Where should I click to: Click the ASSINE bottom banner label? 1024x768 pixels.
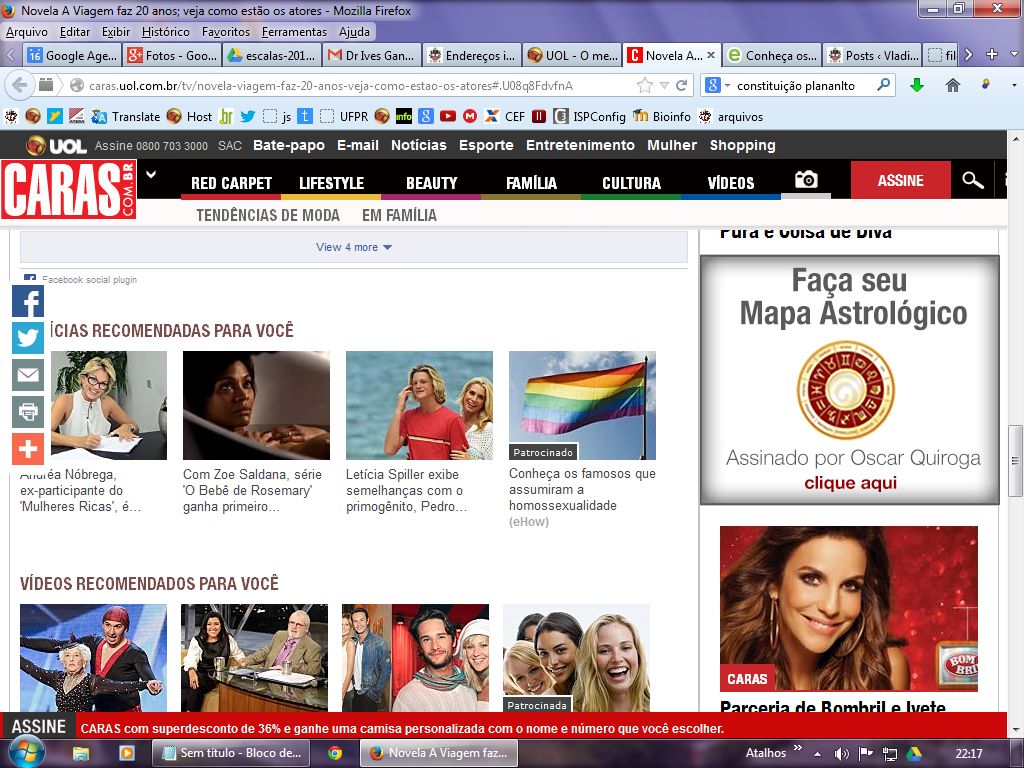(39, 727)
